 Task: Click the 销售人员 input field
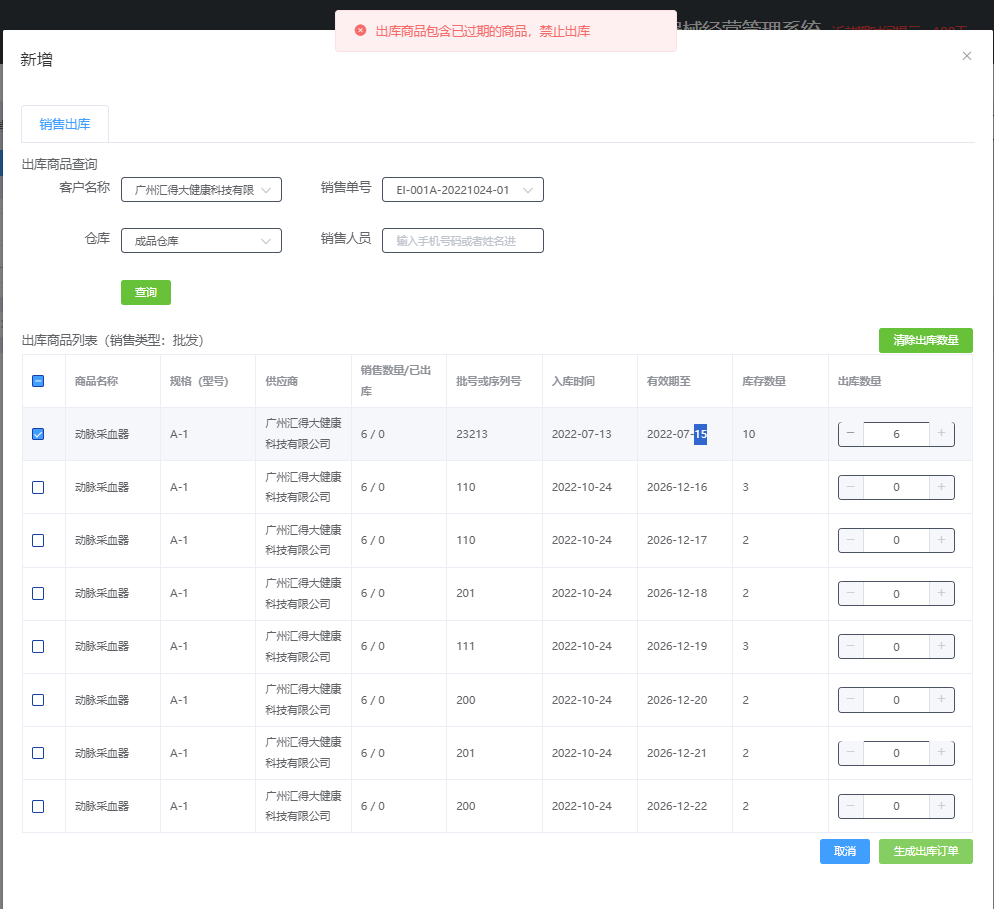[x=462, y=241]
